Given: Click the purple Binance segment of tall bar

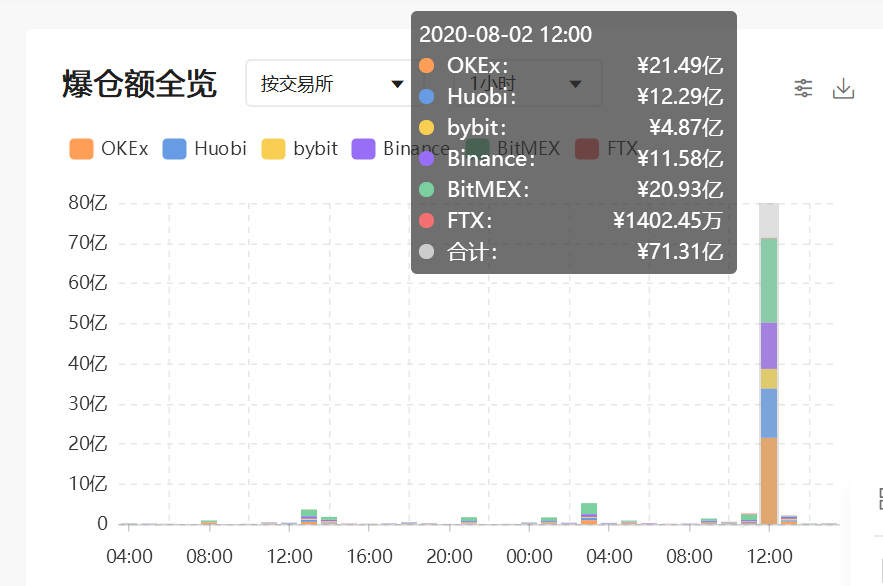Looking at the screenshot, I should (x=769, y=346).
